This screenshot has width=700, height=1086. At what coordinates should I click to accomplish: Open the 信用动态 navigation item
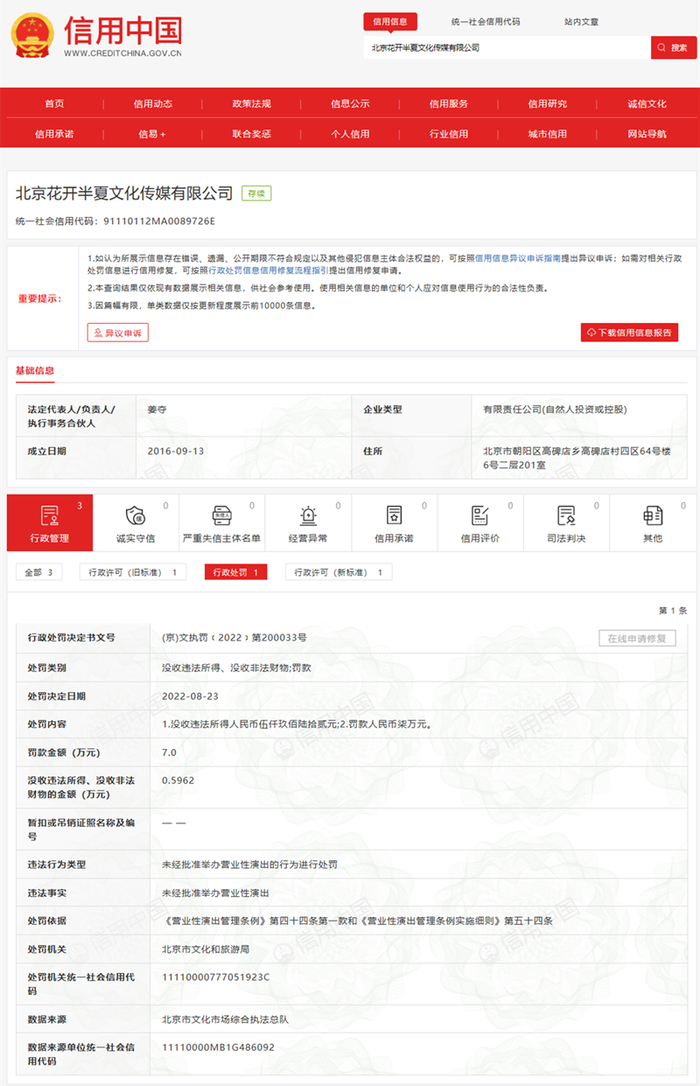pos(153,104)
